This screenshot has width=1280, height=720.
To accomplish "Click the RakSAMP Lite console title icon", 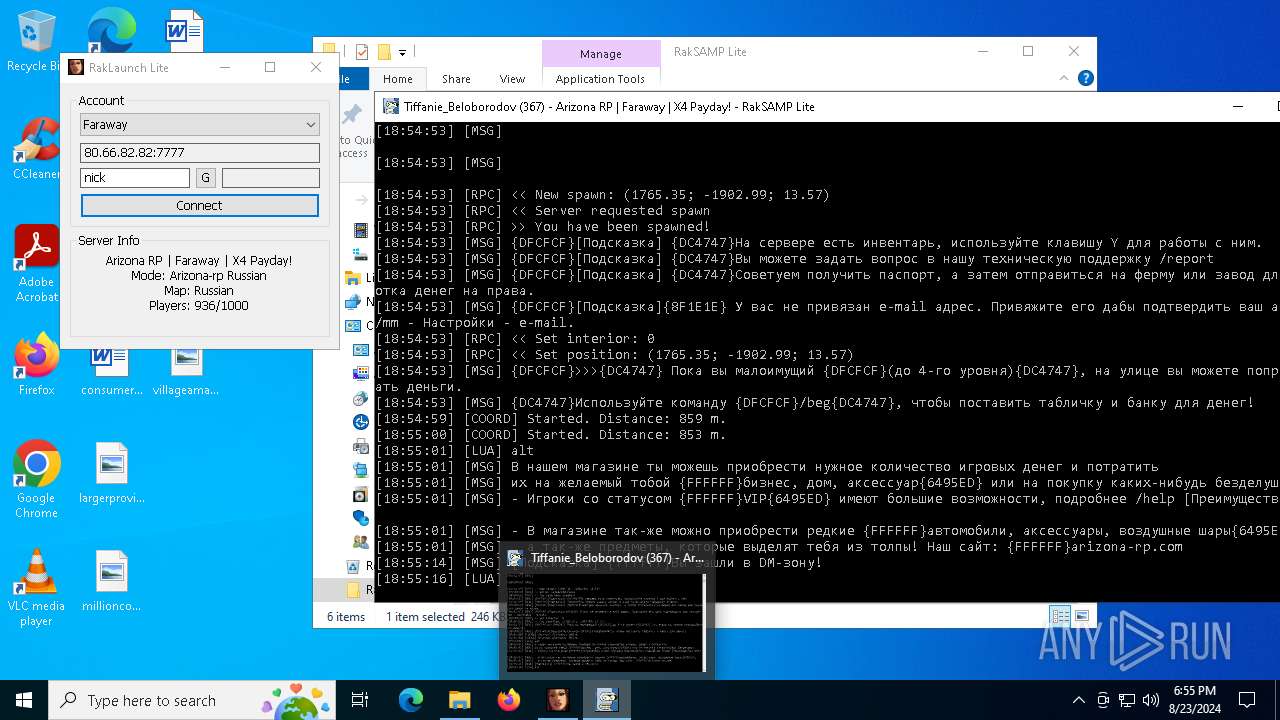I will [389, 106].
